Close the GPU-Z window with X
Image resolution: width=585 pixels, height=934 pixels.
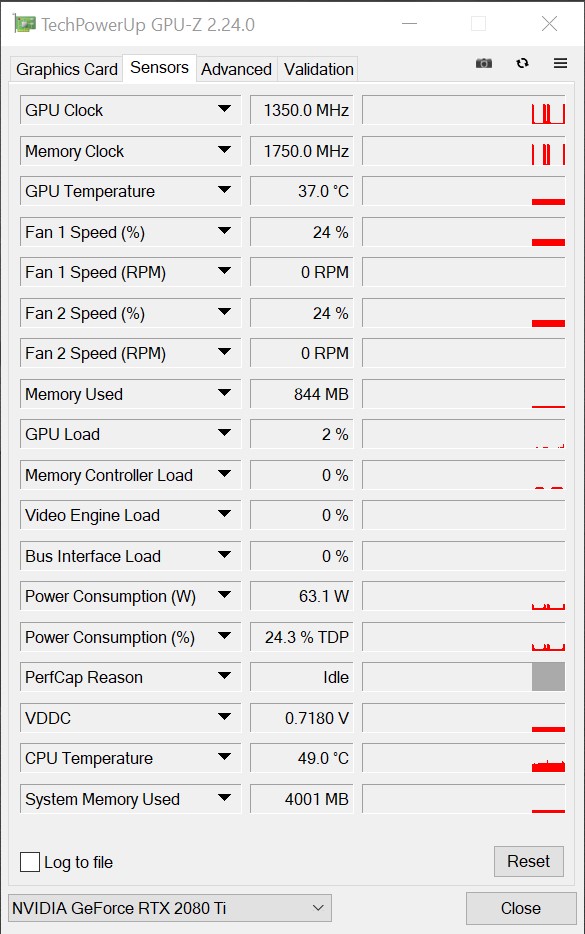tap(549, 23)
